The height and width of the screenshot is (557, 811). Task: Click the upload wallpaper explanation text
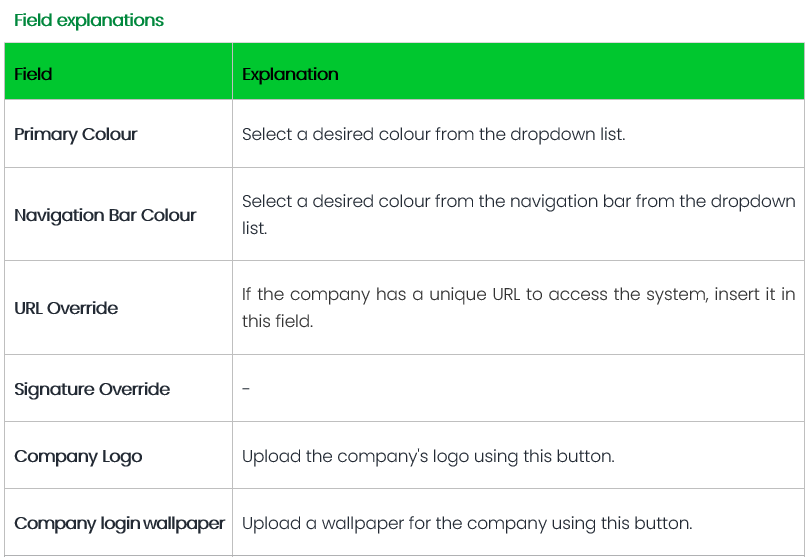467,523
